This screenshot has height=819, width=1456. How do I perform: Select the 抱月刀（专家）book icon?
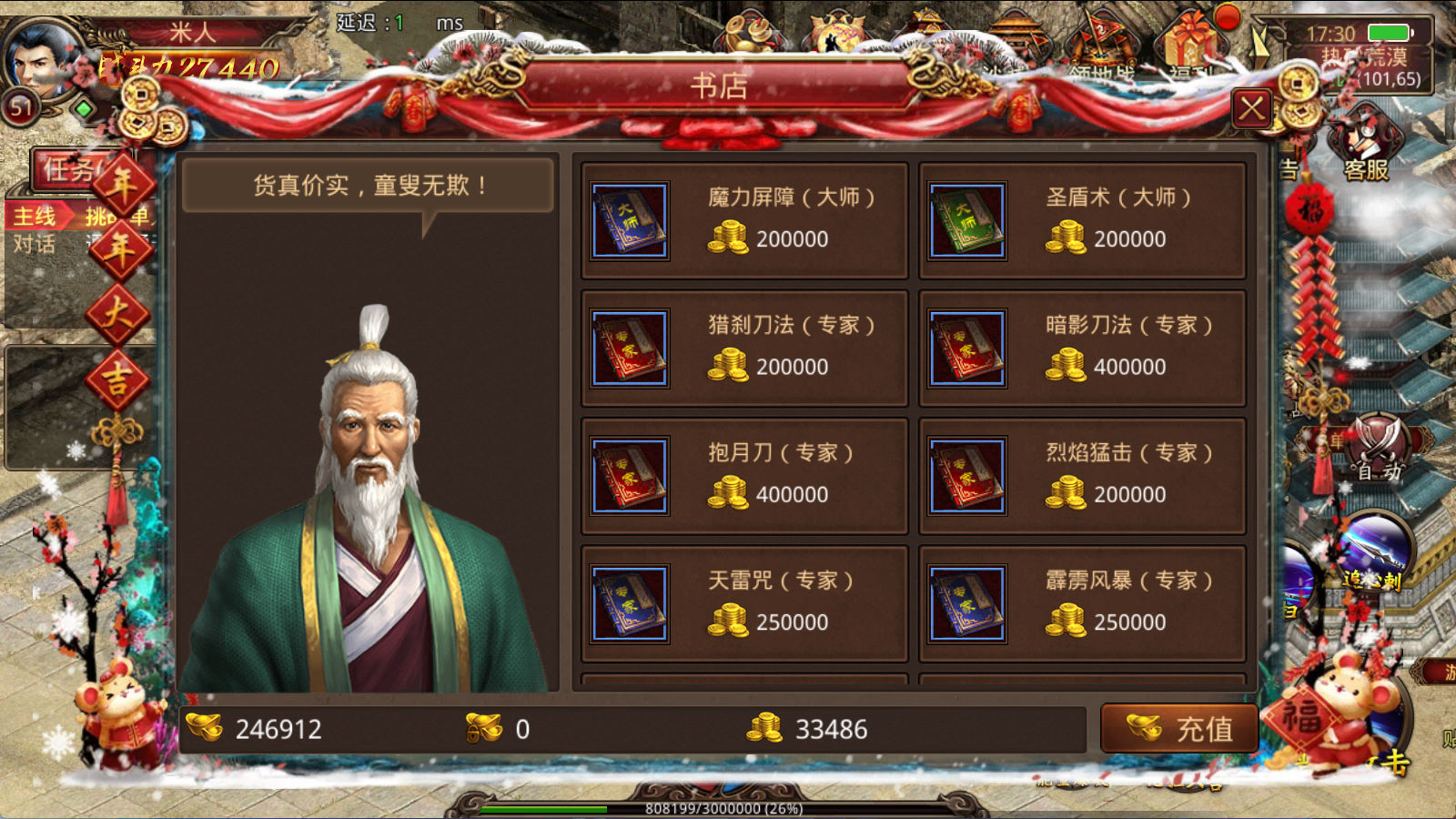[x=630, y=476]
